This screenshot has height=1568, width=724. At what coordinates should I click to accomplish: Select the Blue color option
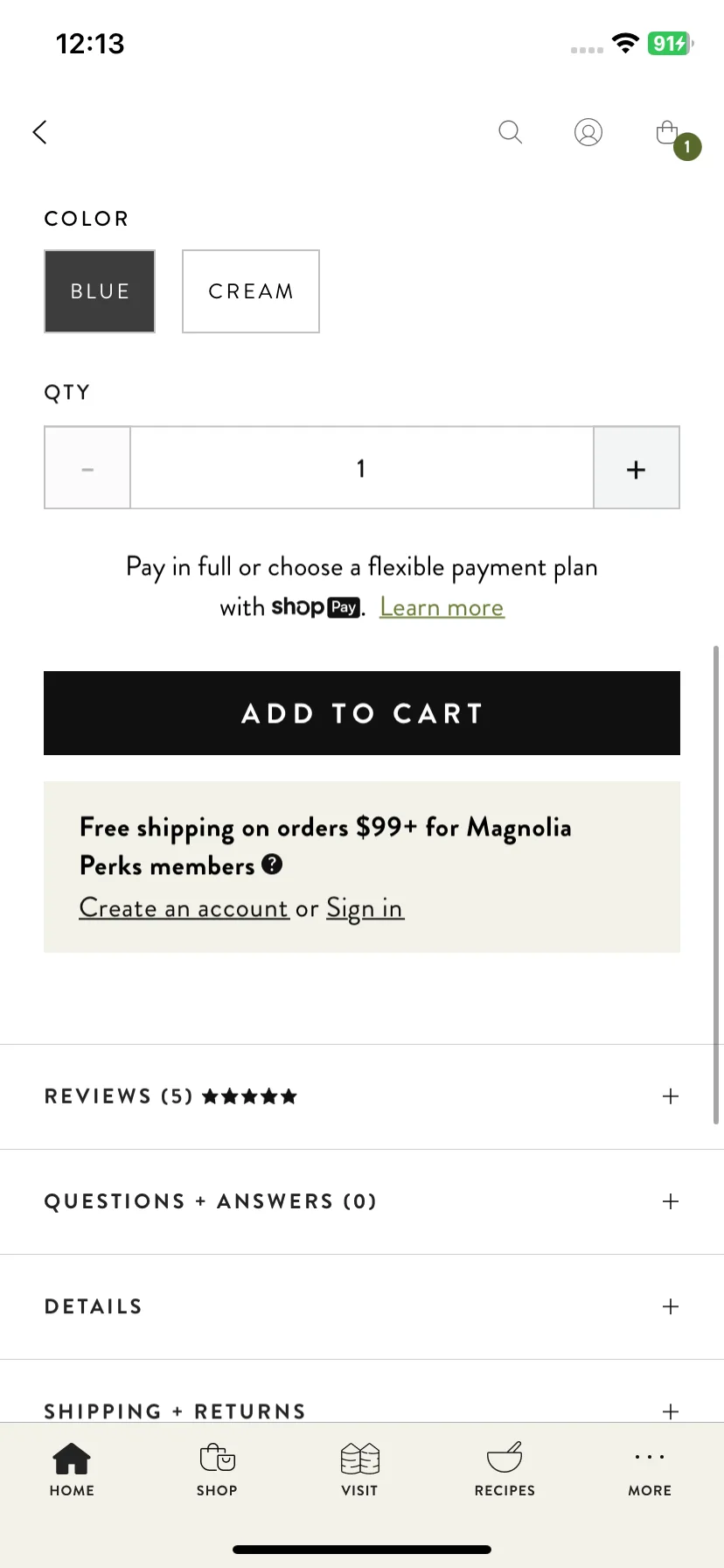100,291
